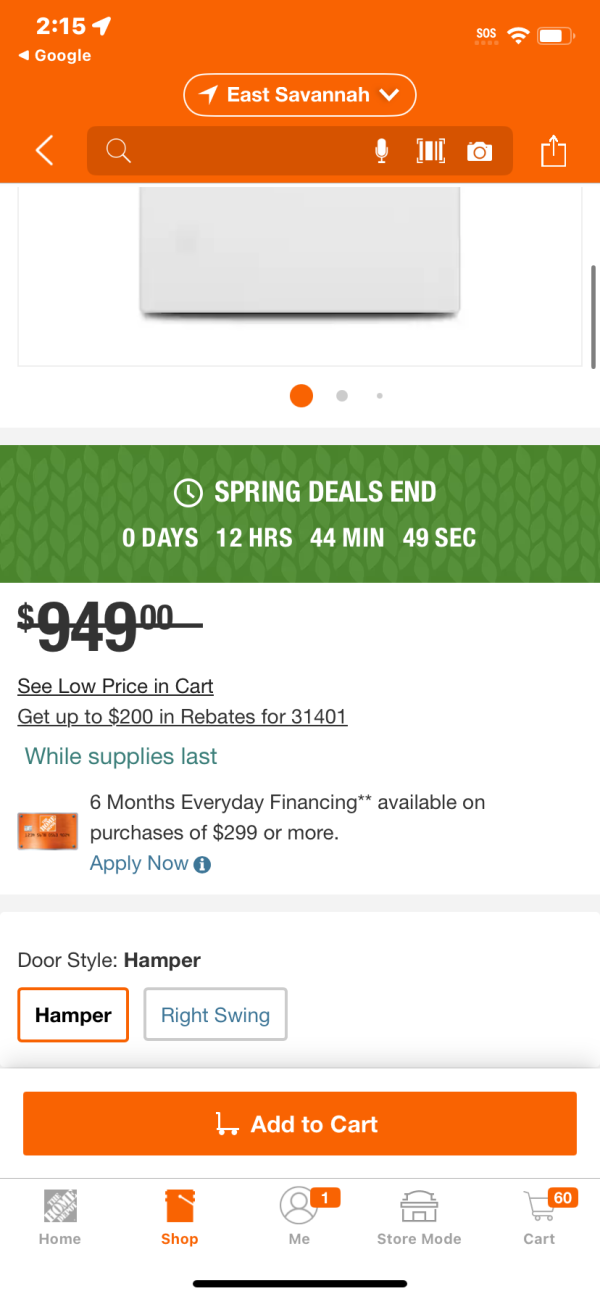Tap the product image thumbnail
Viewport: 600px width, 1299px height.
[300, 272]
